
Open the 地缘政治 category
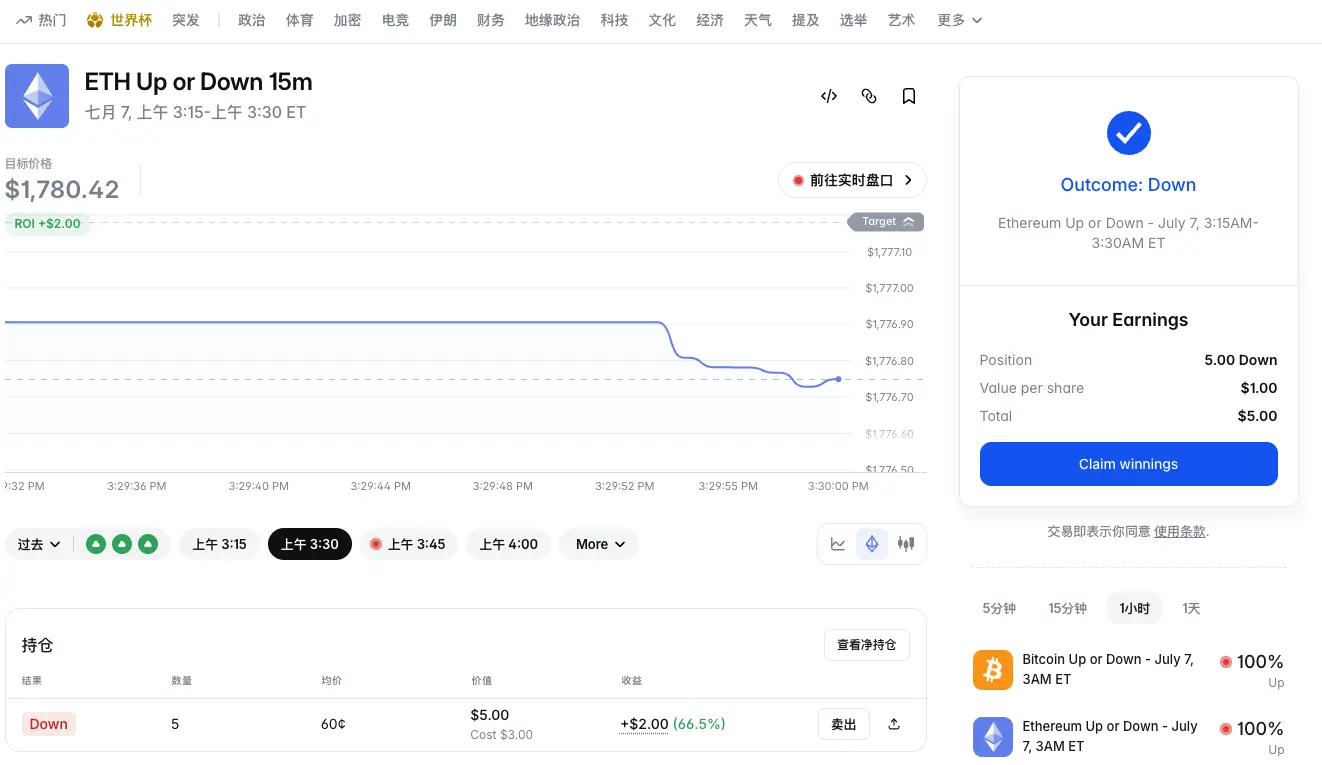click(552, 20)
